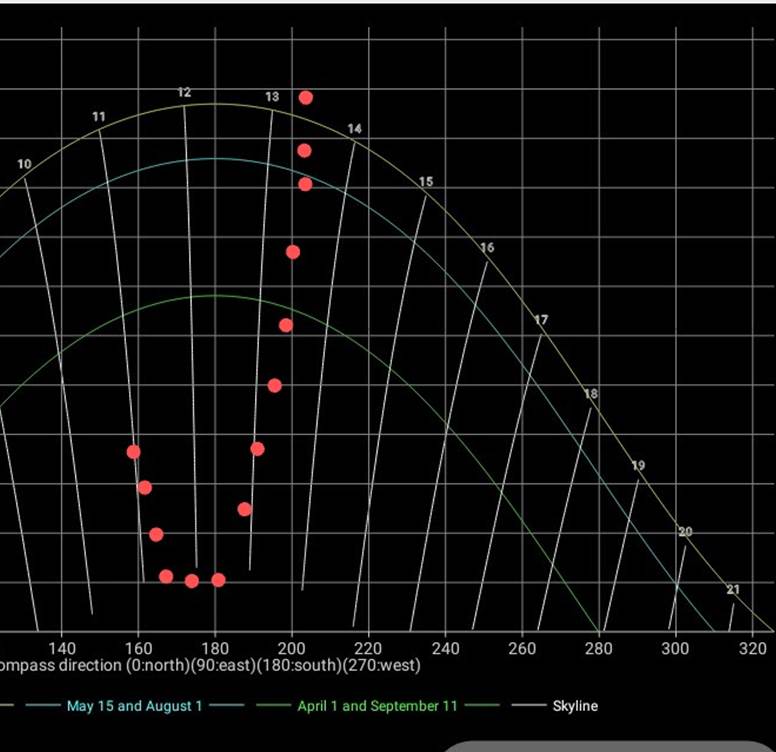Click the compass direction axis title text

coord(210,665)
